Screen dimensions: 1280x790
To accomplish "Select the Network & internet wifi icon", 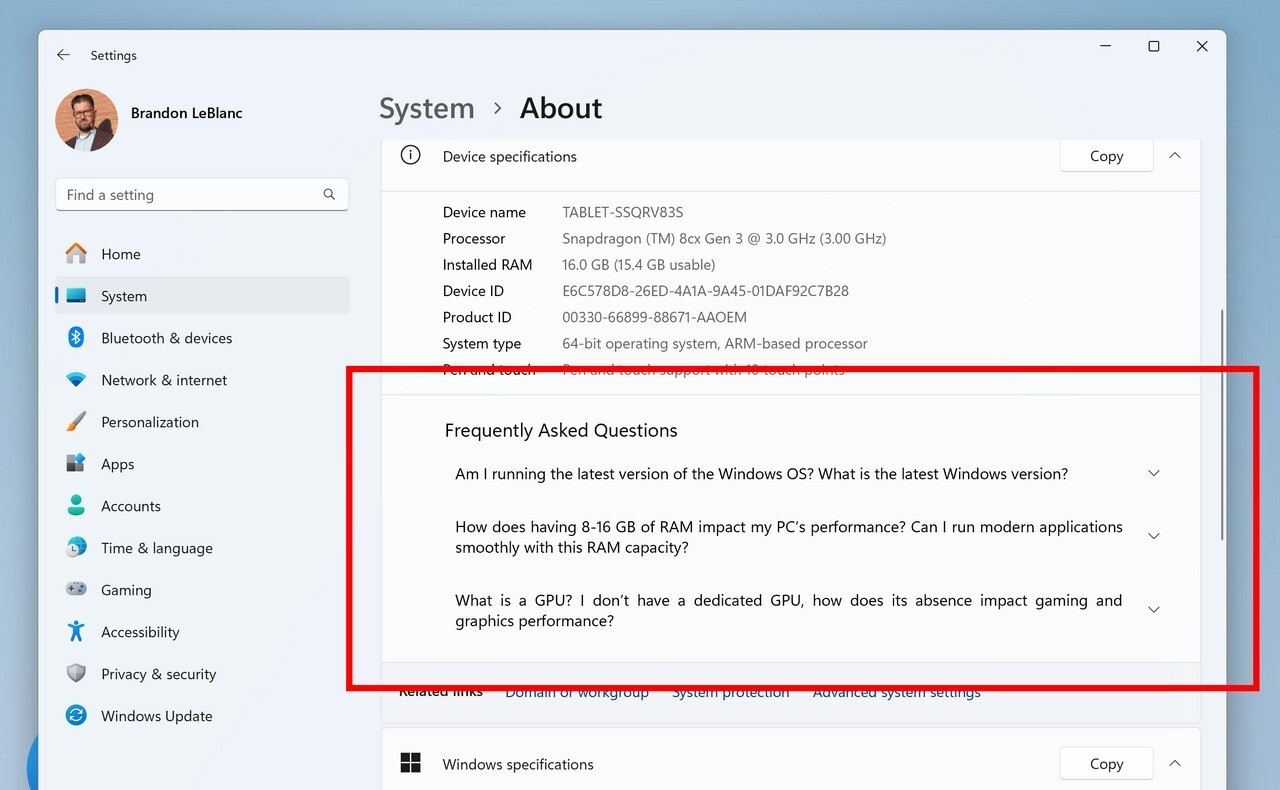I will tap(76, 380).
